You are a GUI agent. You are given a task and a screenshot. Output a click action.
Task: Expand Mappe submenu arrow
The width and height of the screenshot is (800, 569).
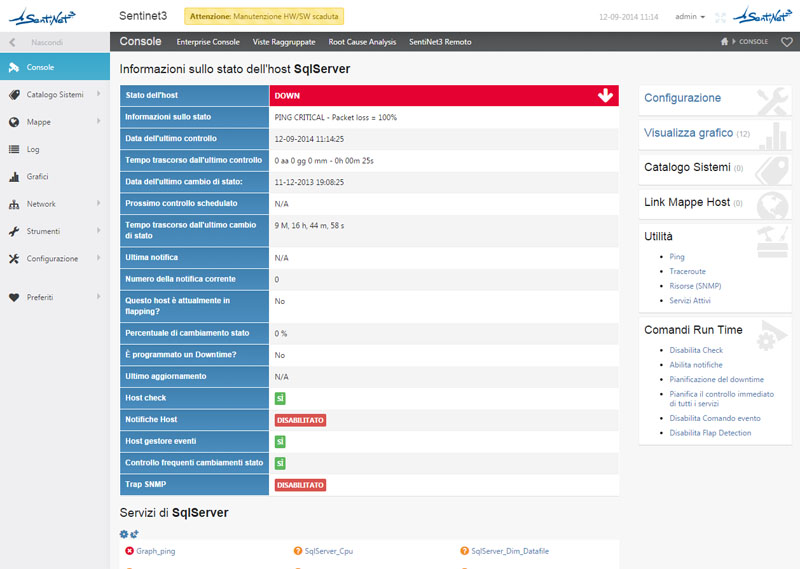(x=98, y=121)
